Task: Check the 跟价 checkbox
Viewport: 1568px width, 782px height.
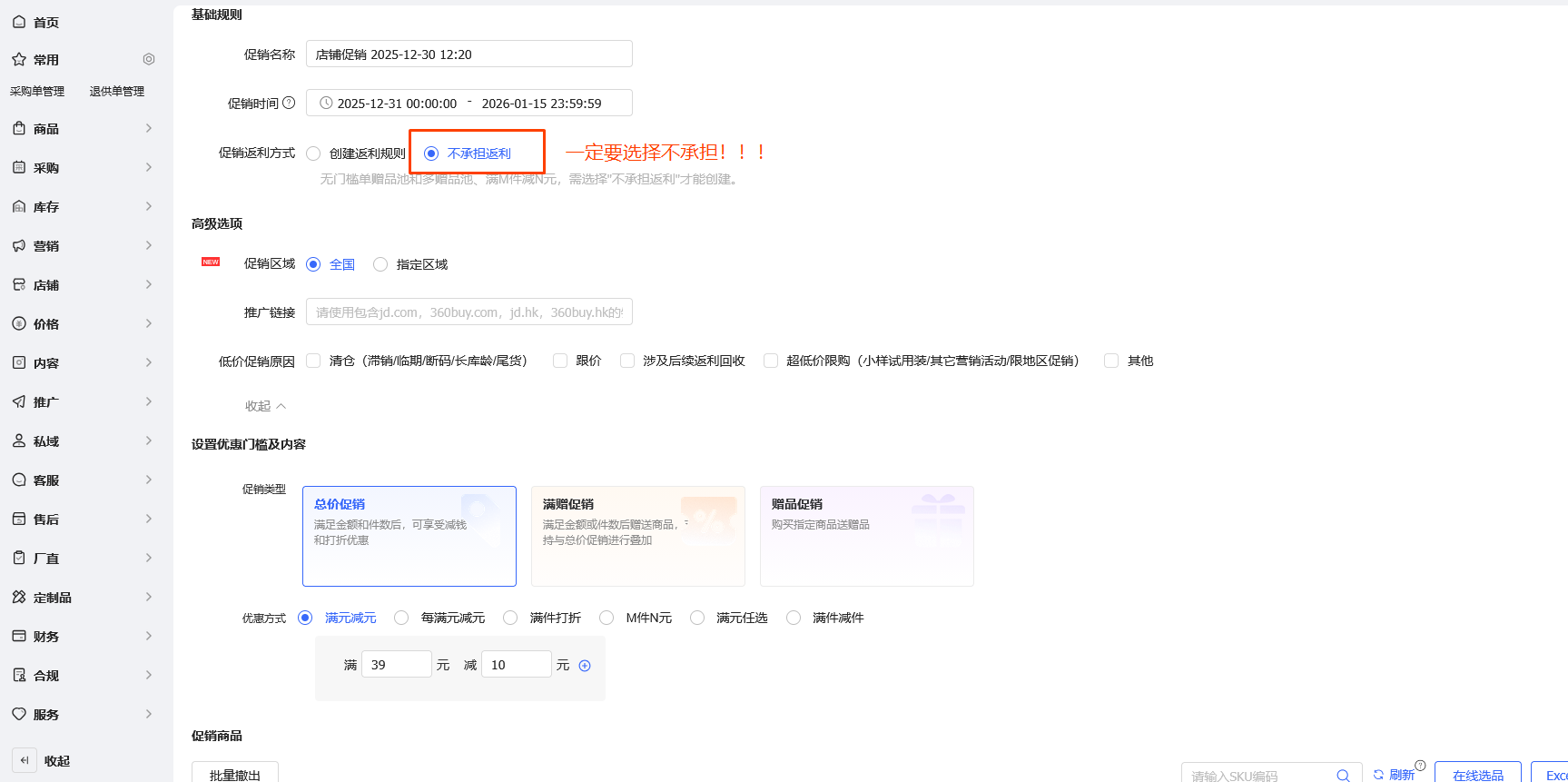Action: [x=560, y=361]
